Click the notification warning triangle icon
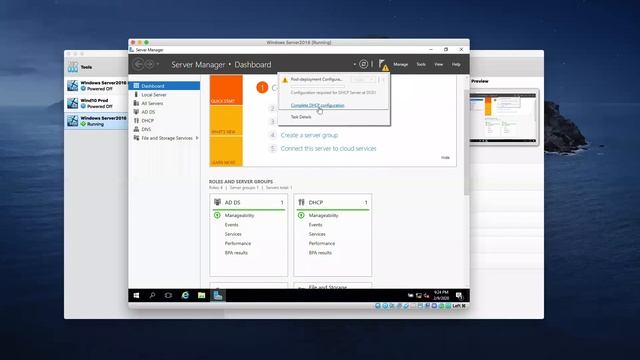 click(x=285, y=80)
